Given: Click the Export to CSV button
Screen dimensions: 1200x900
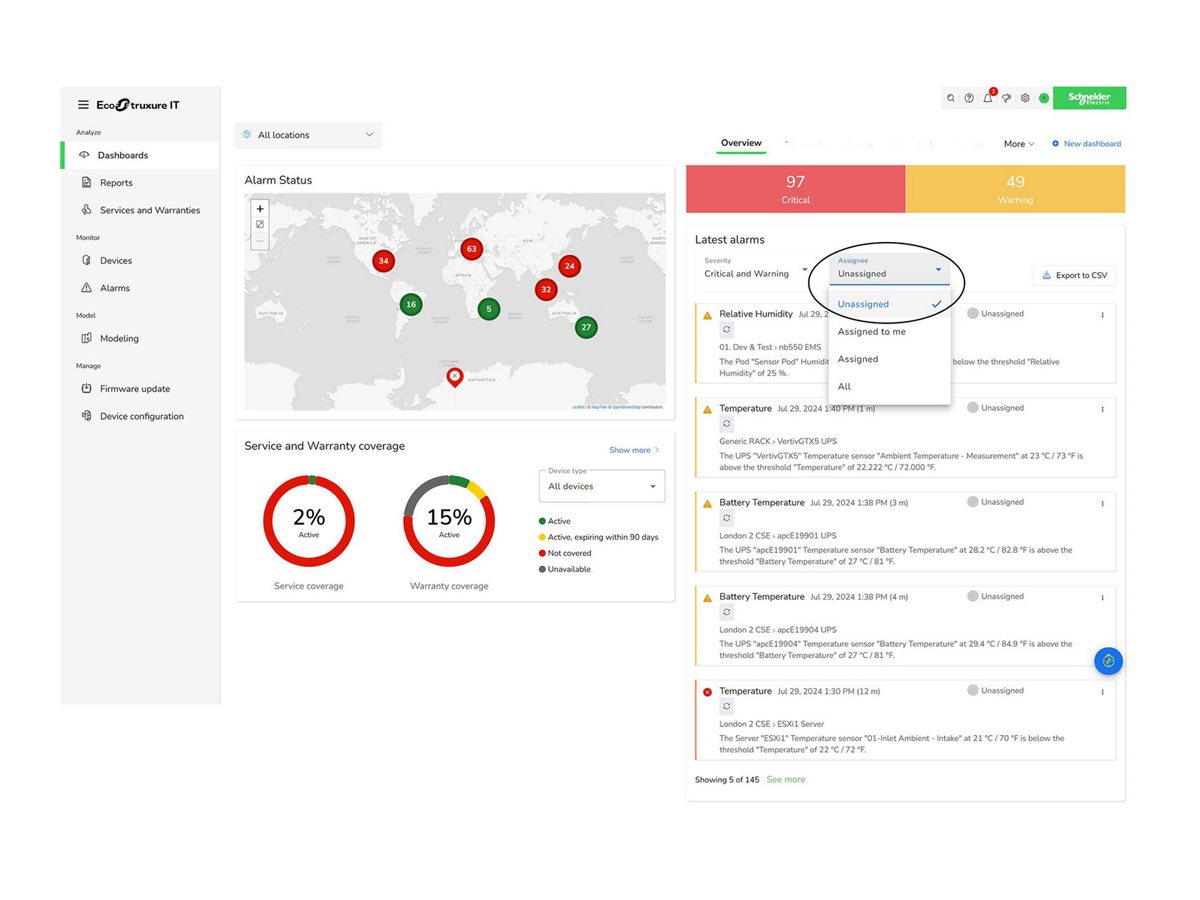Looking at the screenshot, I should coord(1074,275).
